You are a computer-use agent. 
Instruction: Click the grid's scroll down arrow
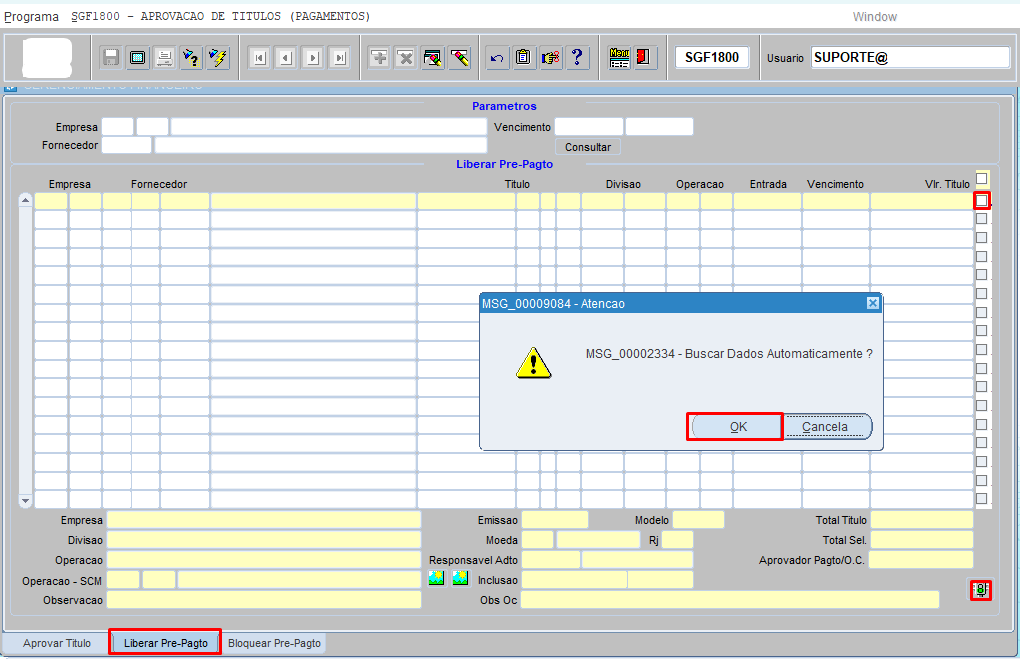26,499
